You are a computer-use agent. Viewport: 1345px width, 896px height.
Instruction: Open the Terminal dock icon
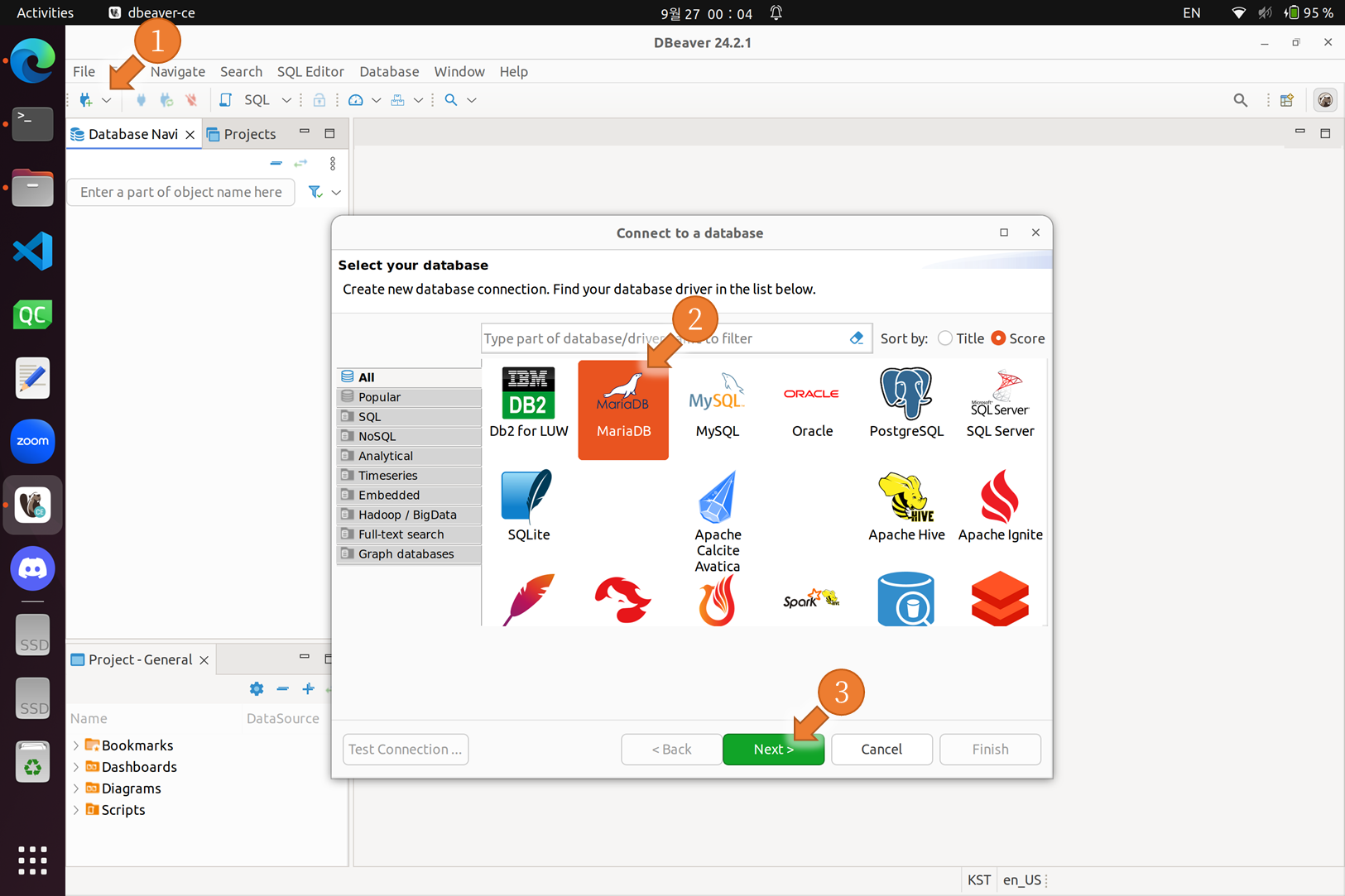click(32, 124)
